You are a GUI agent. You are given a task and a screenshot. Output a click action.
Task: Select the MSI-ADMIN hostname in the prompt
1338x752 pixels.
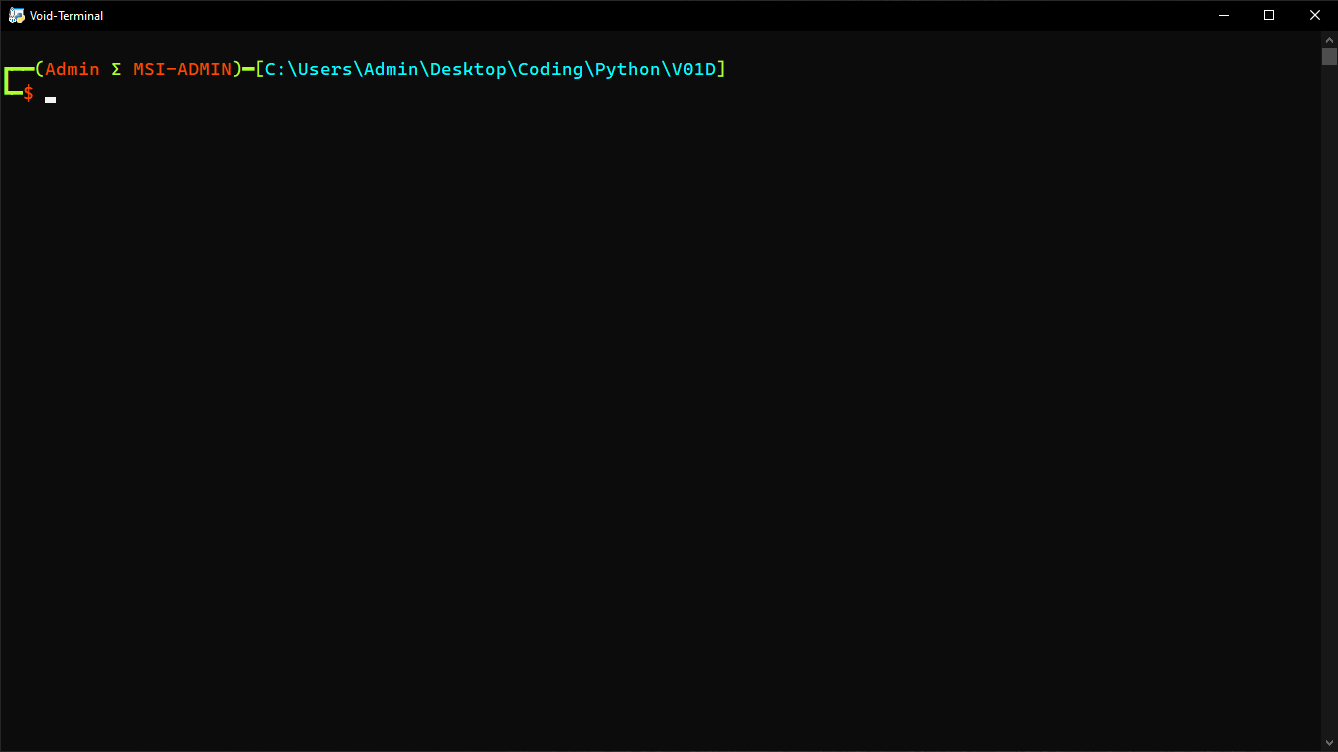tap(184, 69)
